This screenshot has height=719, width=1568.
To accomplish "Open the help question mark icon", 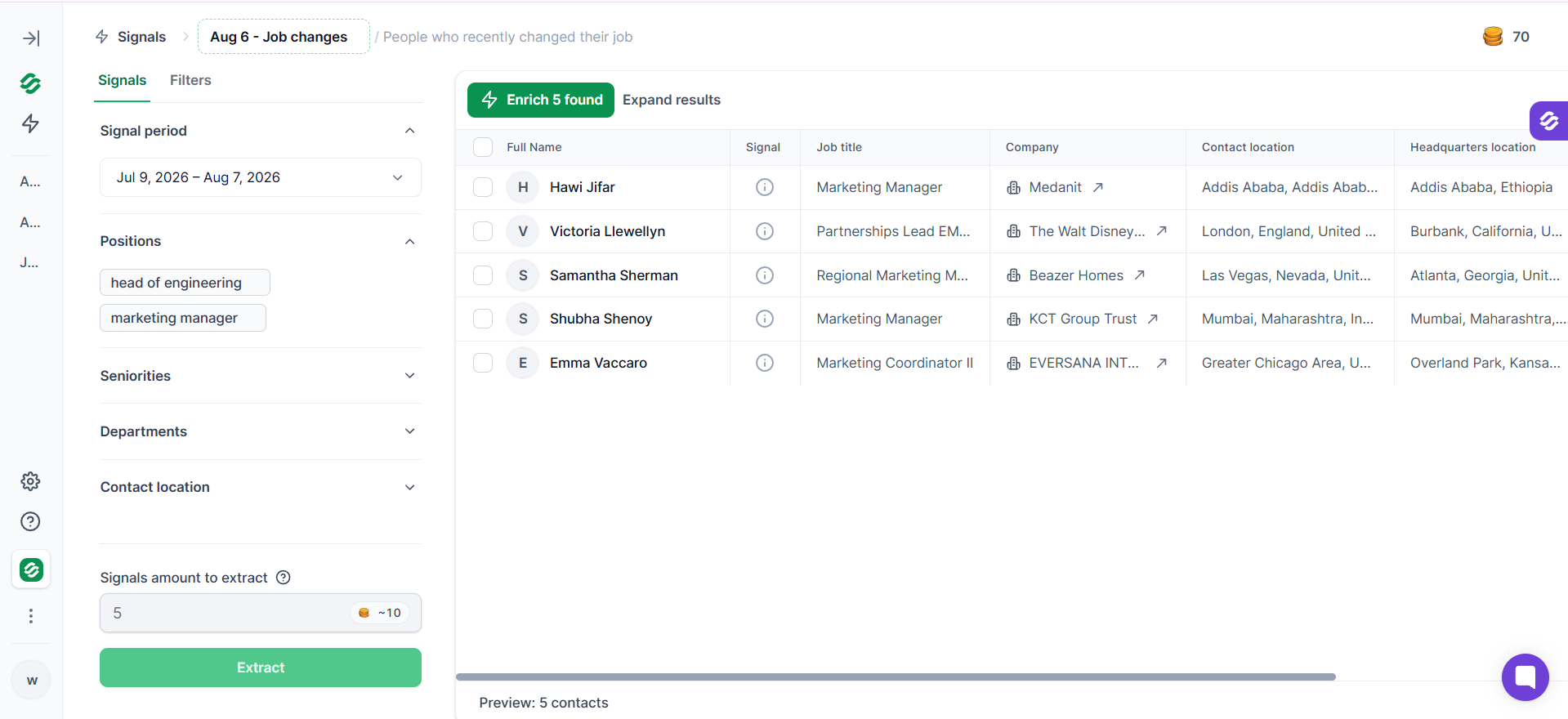I will [x=31, y=521].
